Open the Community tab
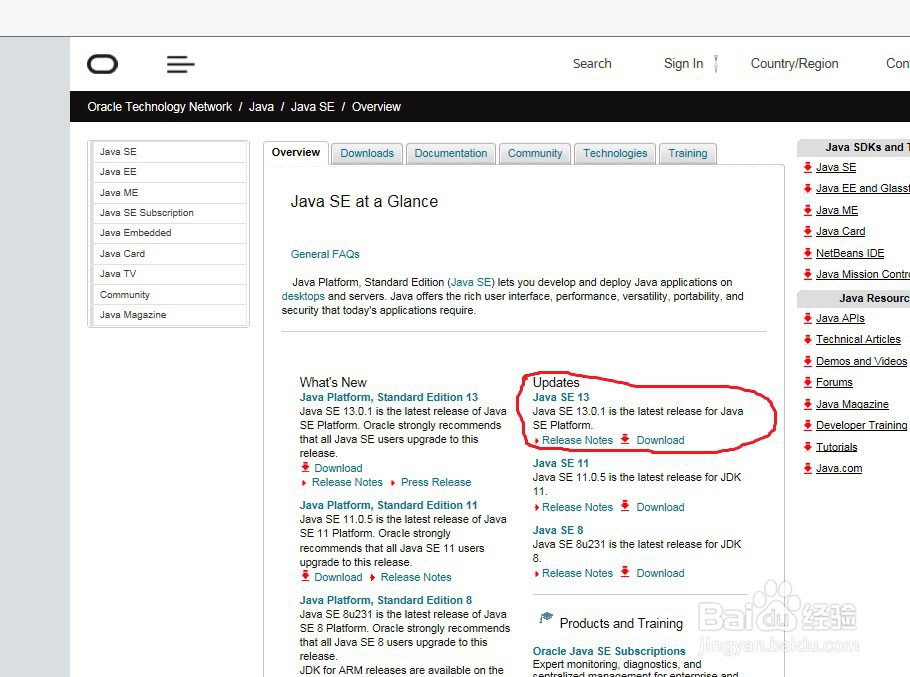910x677 pixels. [535, 153]
